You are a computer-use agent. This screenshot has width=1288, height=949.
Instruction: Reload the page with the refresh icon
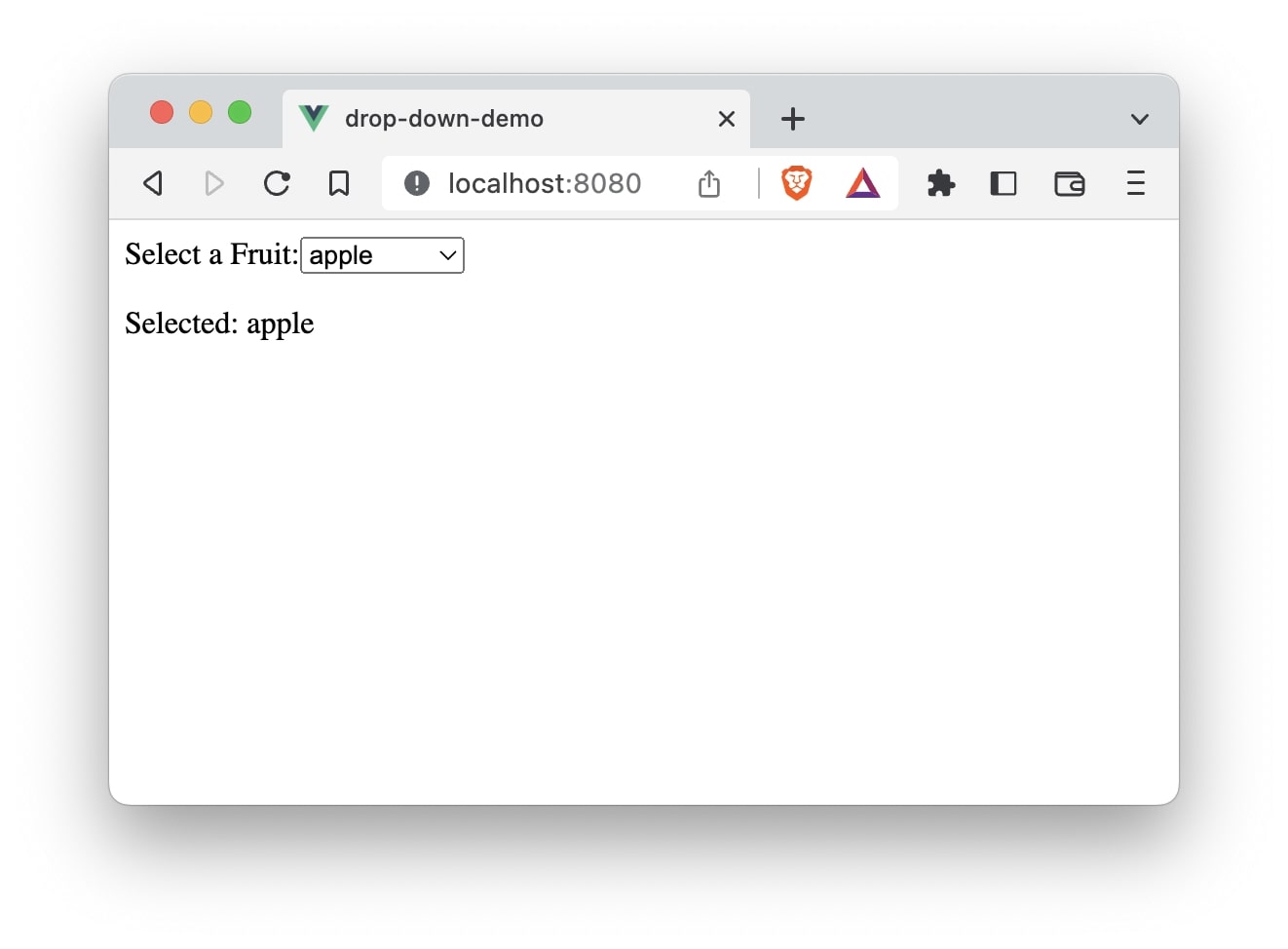point(277,183)
